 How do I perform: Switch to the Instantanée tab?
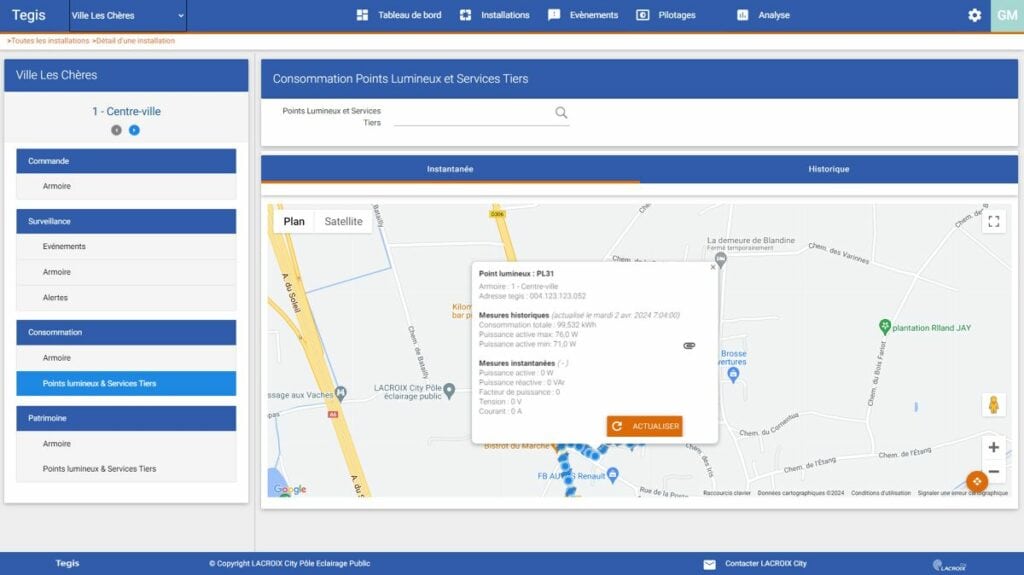click(x=450, y=169)
